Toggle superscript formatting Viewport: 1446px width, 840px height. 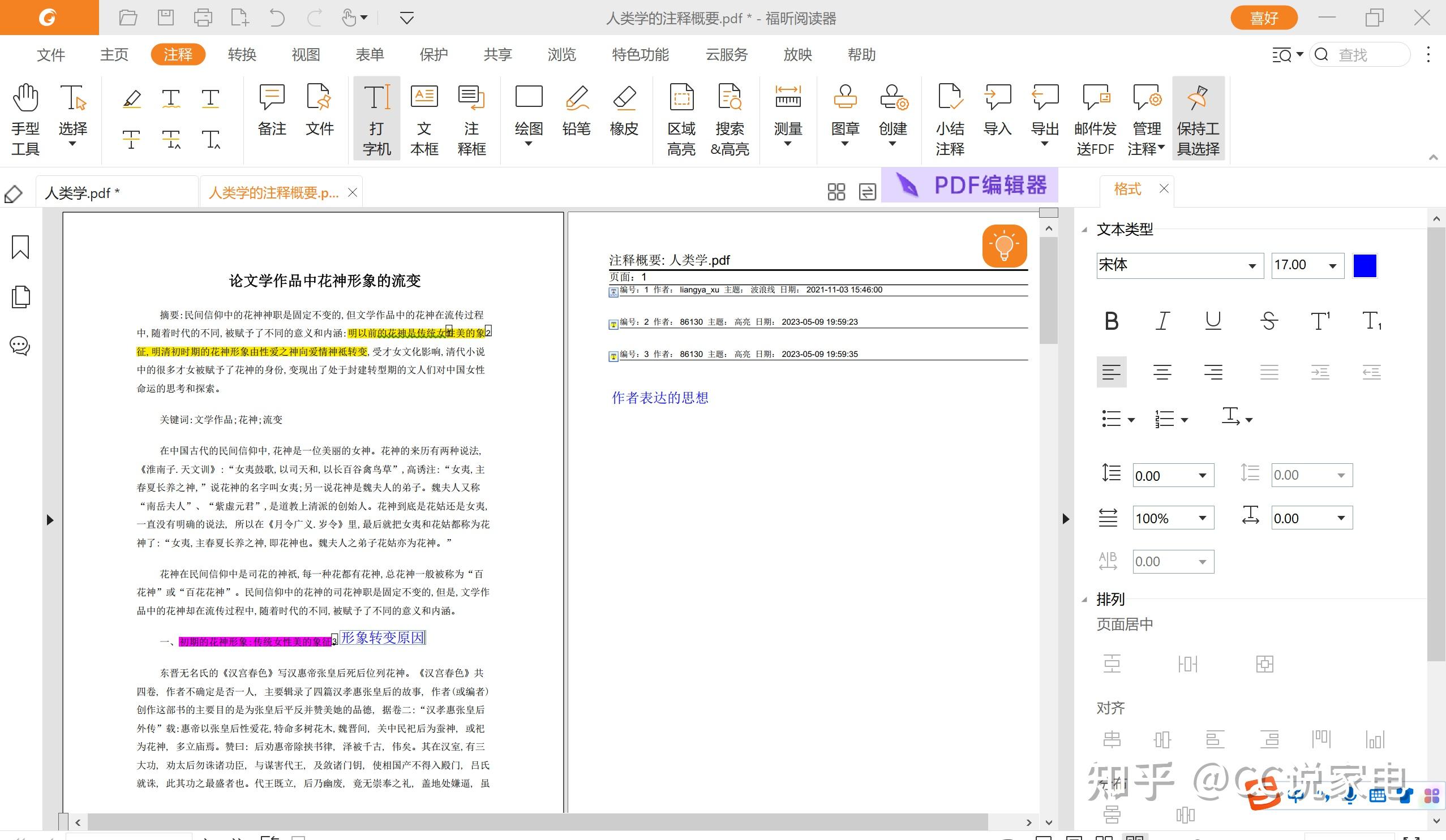[1320, 321]
